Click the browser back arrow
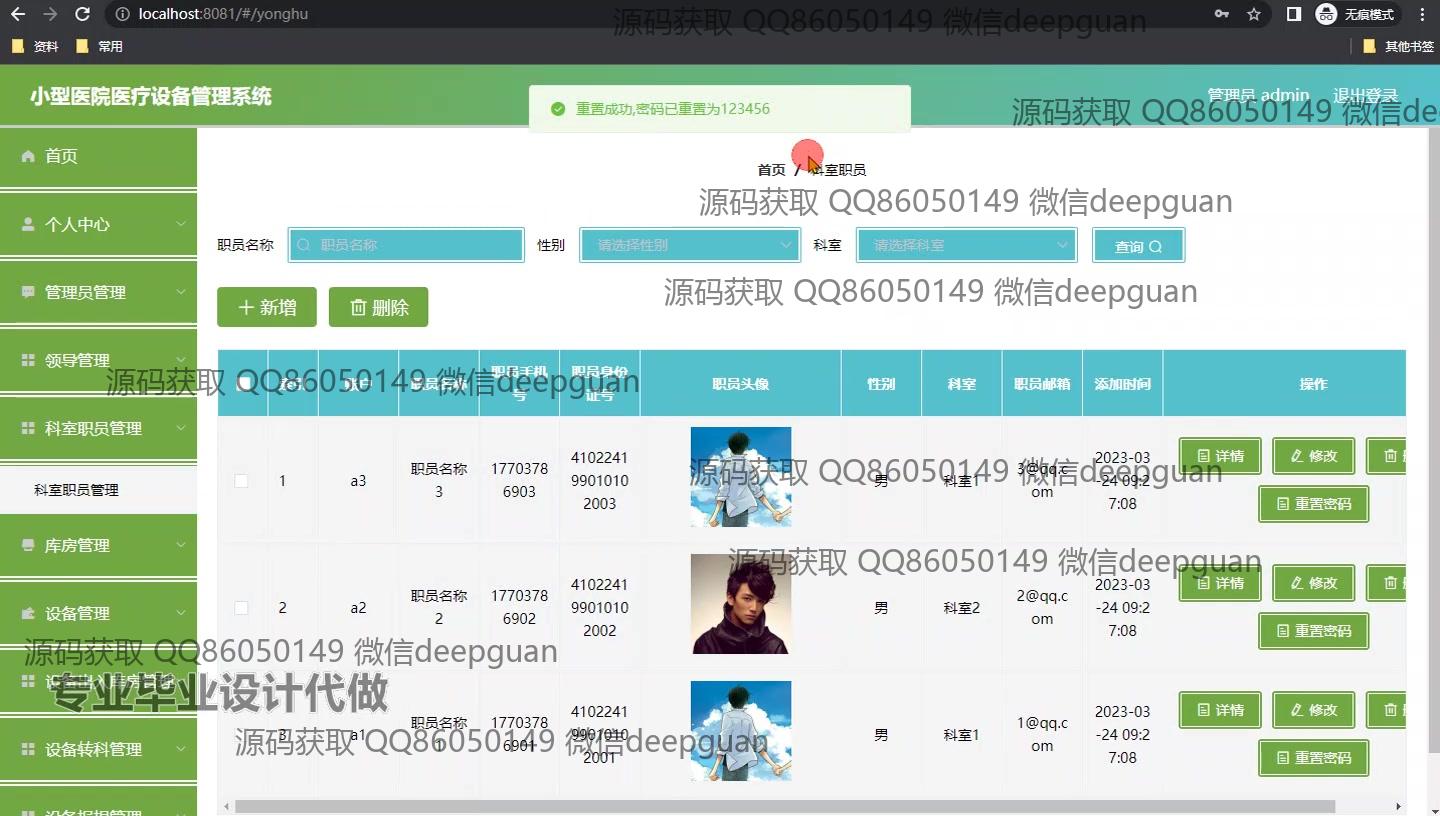Screen dimensions: 1440x816 point(18,14)
